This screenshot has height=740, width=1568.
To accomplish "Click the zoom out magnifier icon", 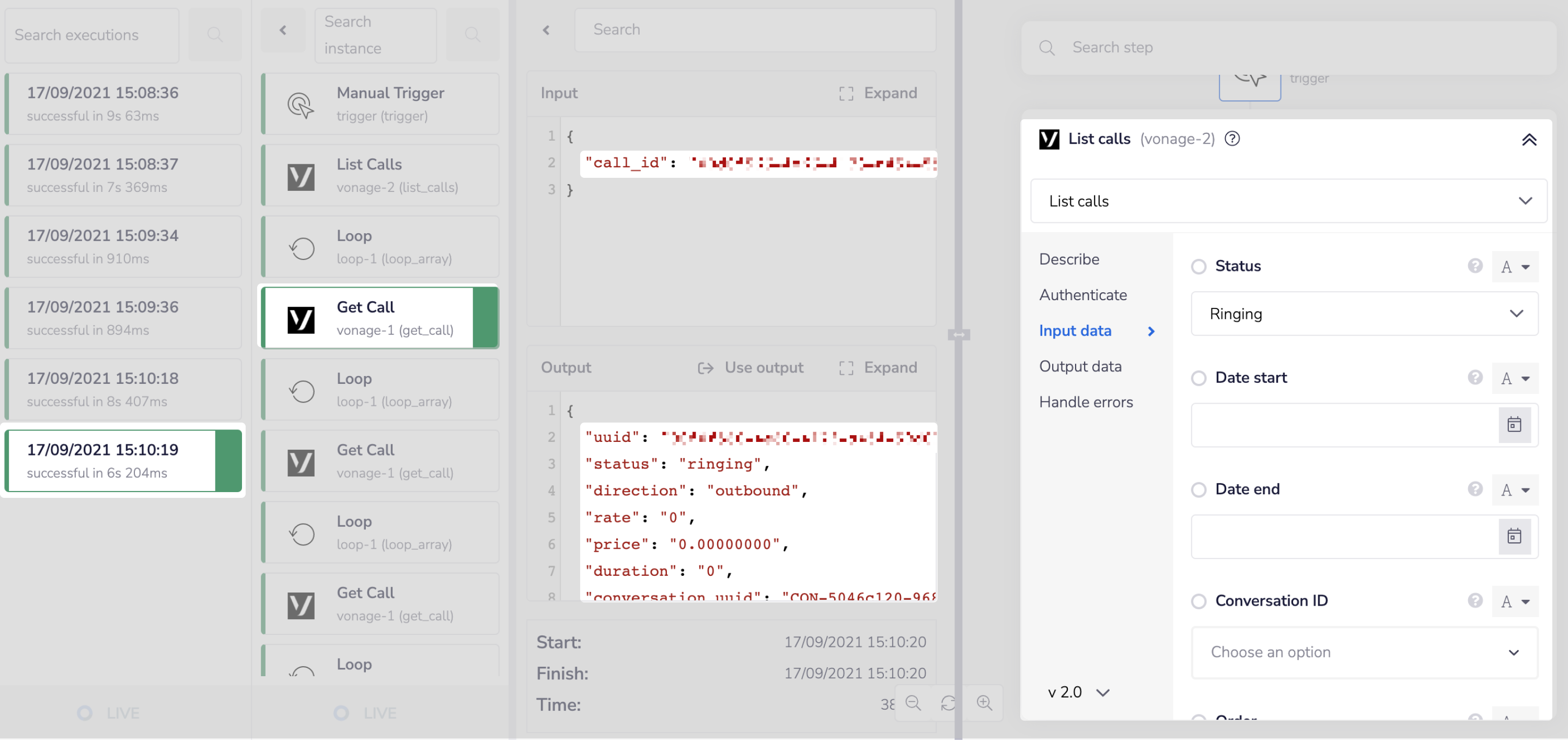I will point(913,703).
